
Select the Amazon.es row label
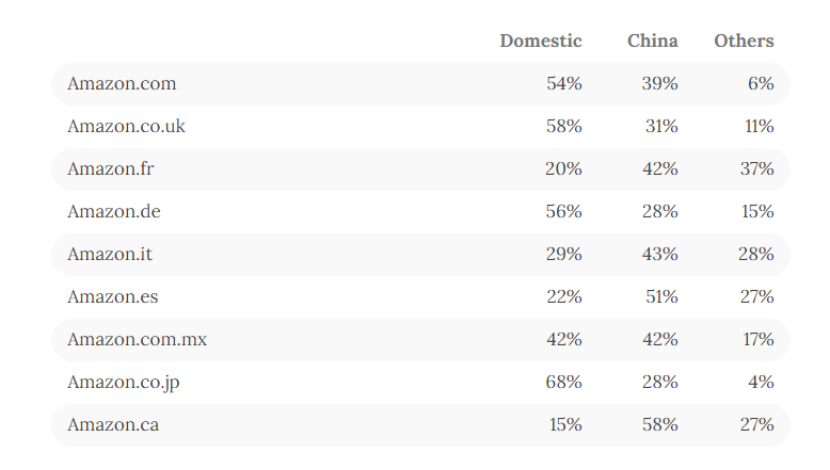click(112, 297)
